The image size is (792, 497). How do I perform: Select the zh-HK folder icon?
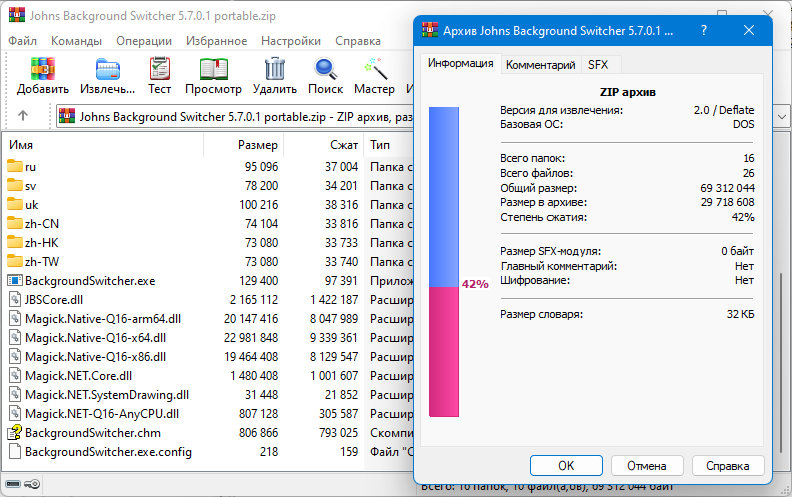coord(15,242)
